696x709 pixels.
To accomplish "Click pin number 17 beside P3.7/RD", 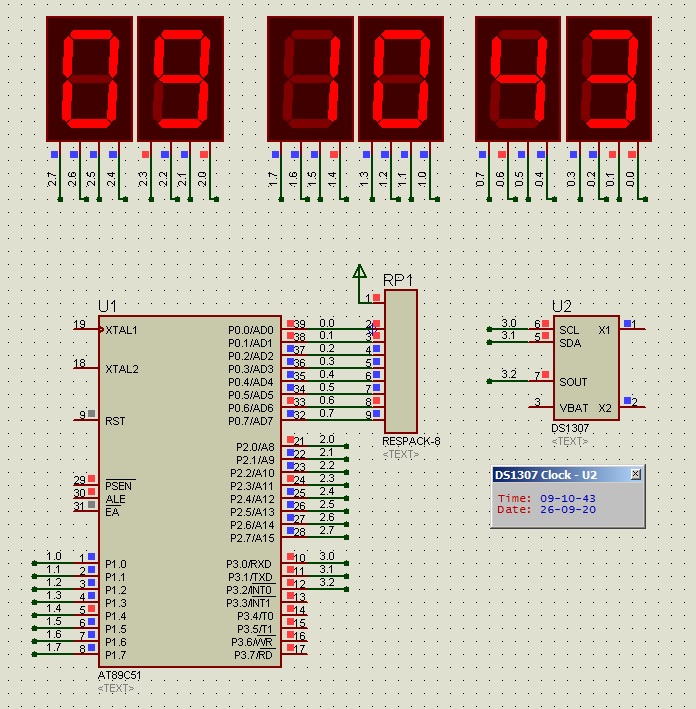I will click(299, 649).
